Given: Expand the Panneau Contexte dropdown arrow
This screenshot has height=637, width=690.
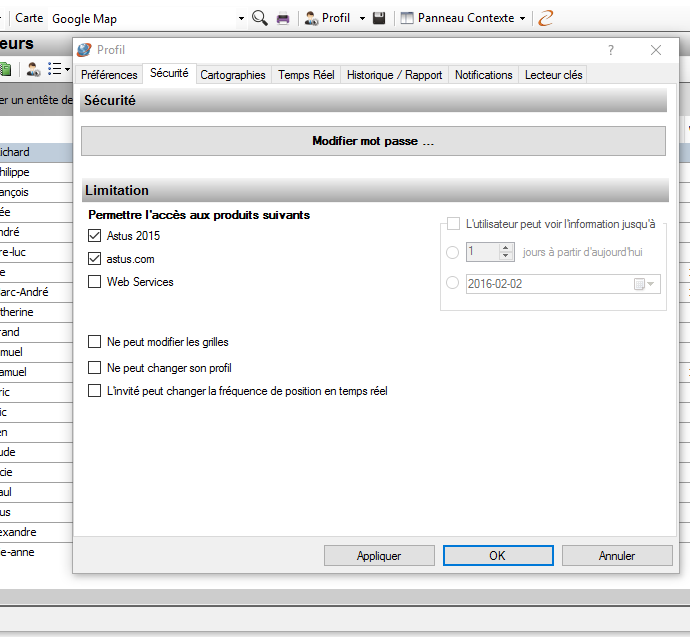Looking at the screenshot, I should pyautogui.click(x=523, y=19).
